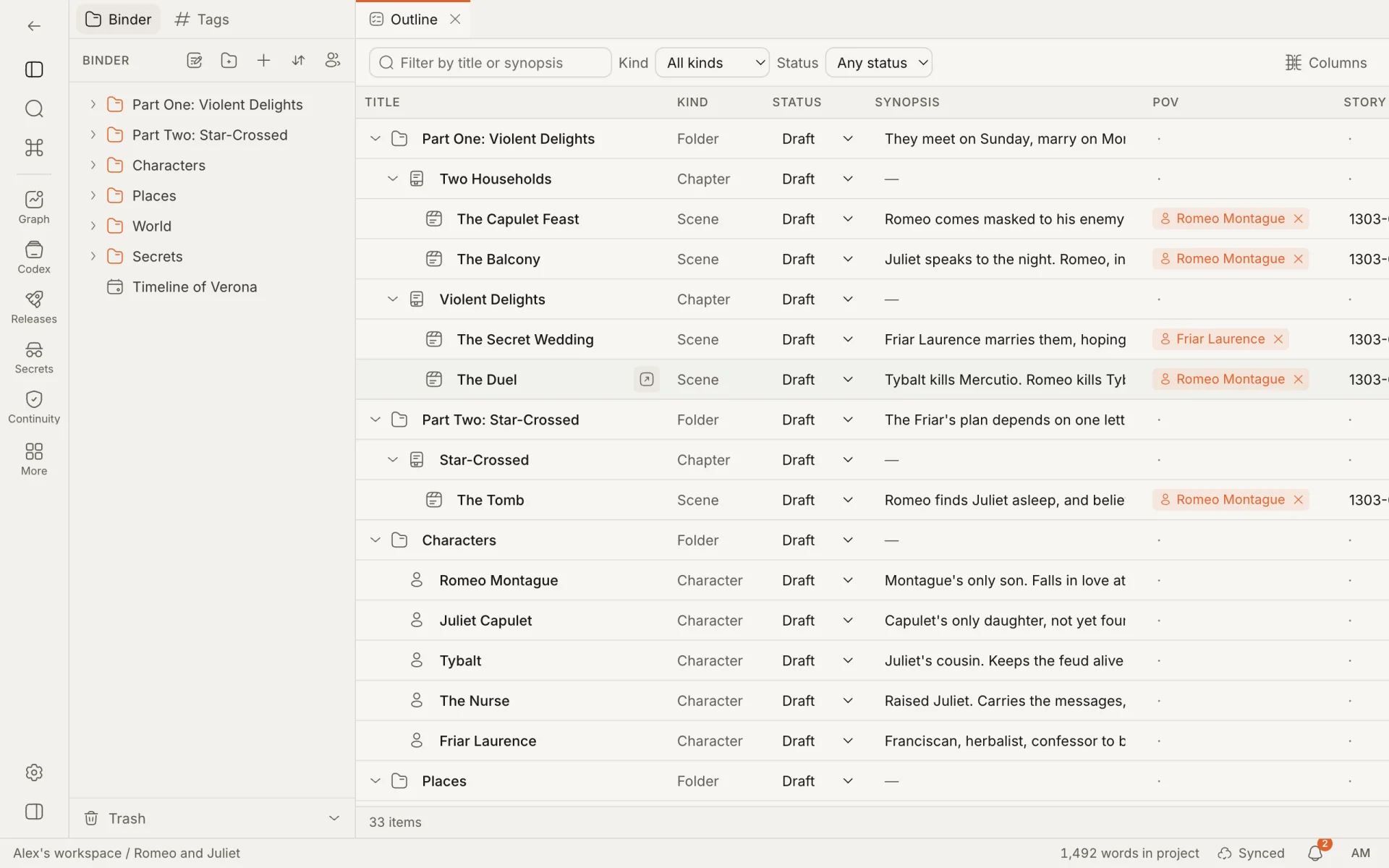Click the plus icon in Binder toolbar
Image resolution: width=1389 pixels, height=868 pixels.
(263, 61)
